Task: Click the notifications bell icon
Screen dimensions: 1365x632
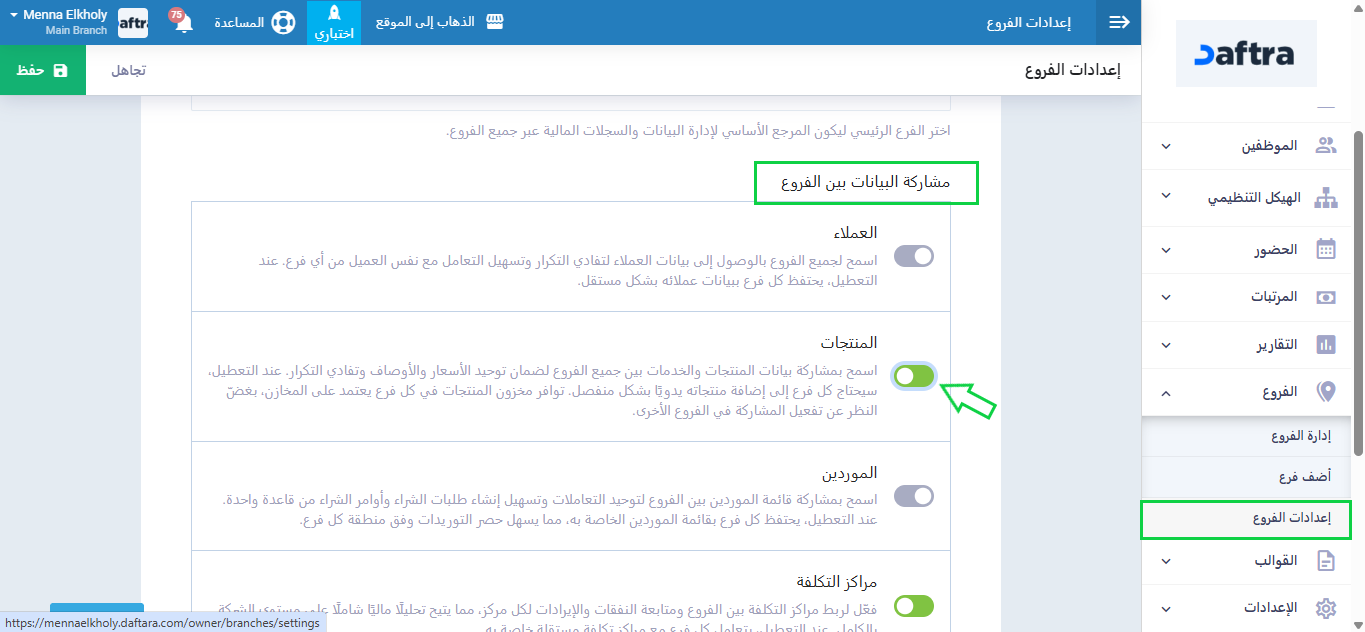Action: point(184,23)
